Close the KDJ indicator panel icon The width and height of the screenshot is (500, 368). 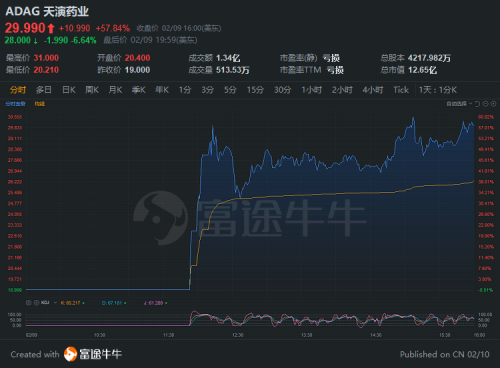(29, 303)
